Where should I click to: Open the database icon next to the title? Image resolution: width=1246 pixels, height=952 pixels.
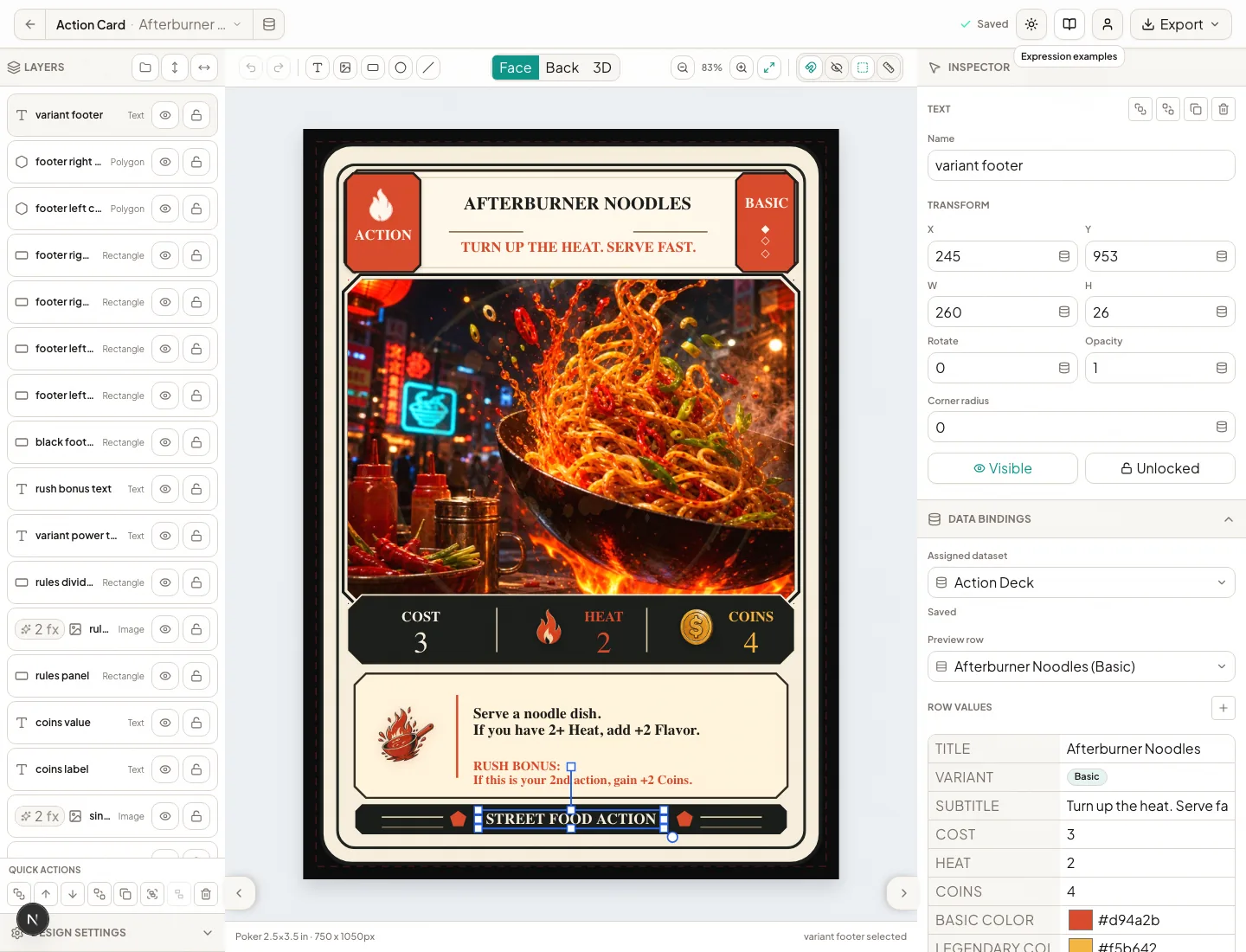(x=269, y=24)
